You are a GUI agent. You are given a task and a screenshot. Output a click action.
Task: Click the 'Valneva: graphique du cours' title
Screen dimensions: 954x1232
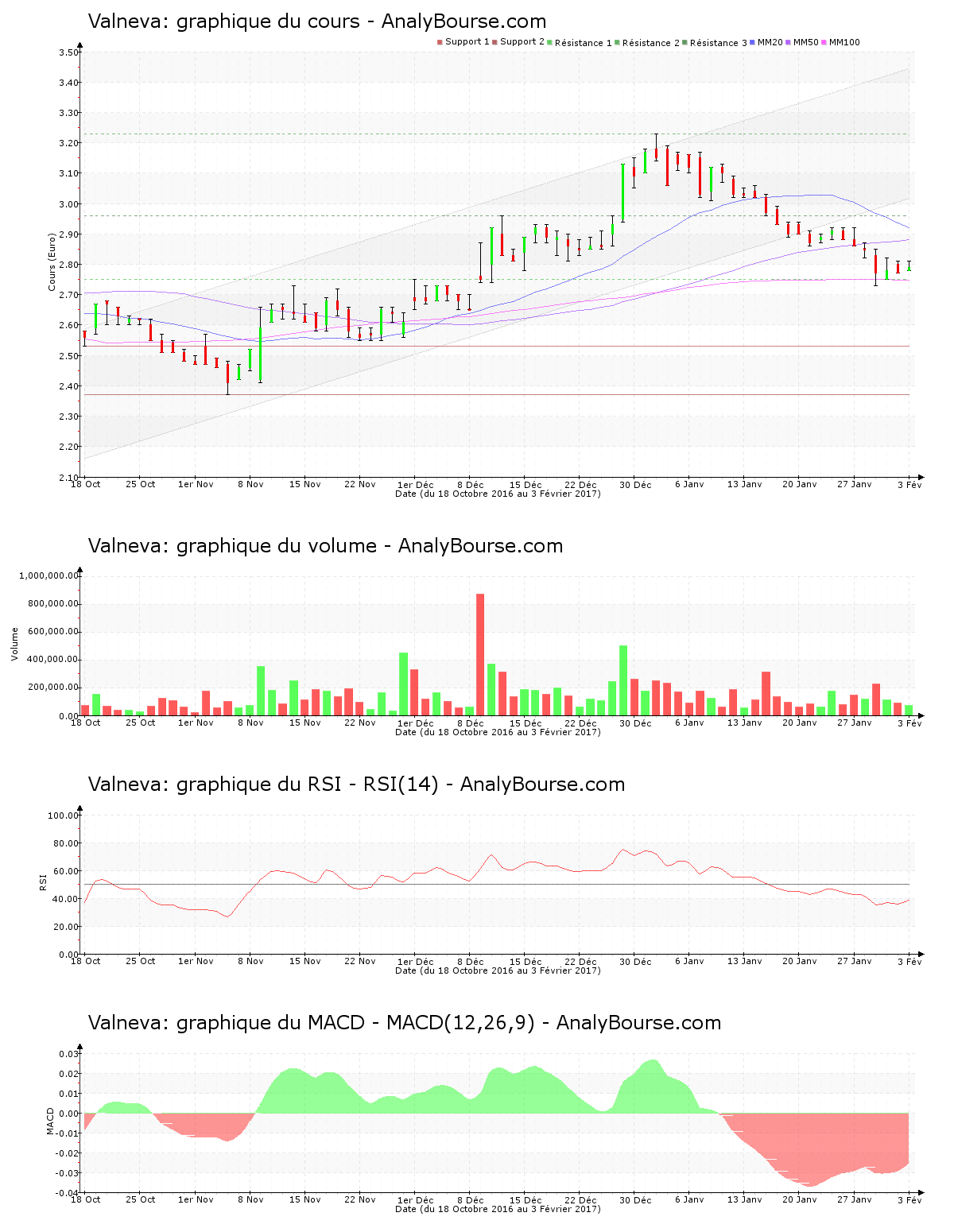point(317,21)
